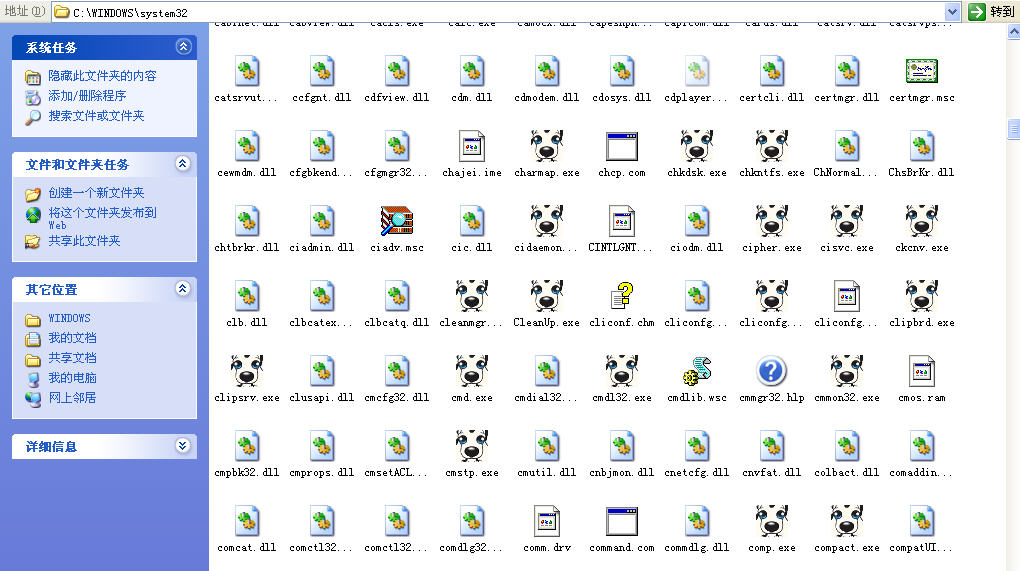This screenshot has height=571, width=1020.
Task: Select the cmd.exe file icon
Action: (x=472, y=371)
